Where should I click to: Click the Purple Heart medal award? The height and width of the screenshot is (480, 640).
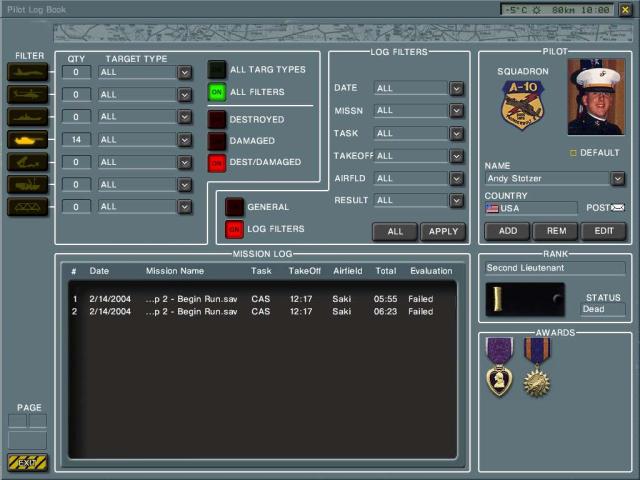[x=499, y=367]
